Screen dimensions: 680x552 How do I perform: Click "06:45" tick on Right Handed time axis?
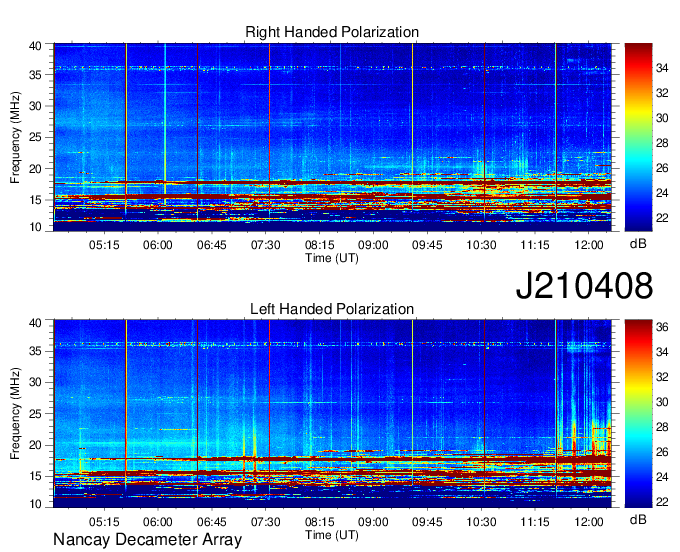212,245
